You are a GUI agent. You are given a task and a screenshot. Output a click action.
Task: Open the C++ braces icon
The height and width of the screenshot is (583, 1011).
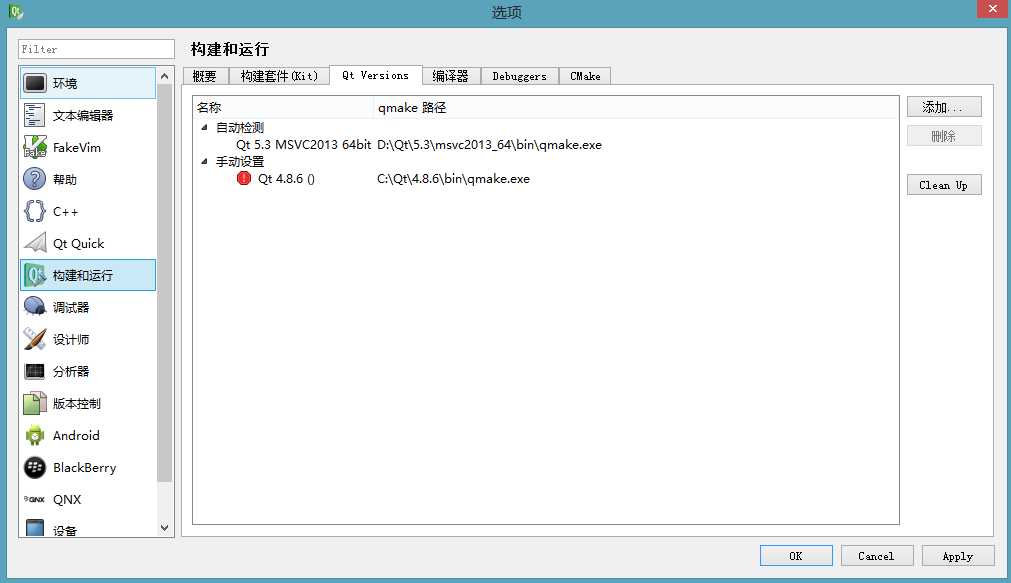pos(35,212)
